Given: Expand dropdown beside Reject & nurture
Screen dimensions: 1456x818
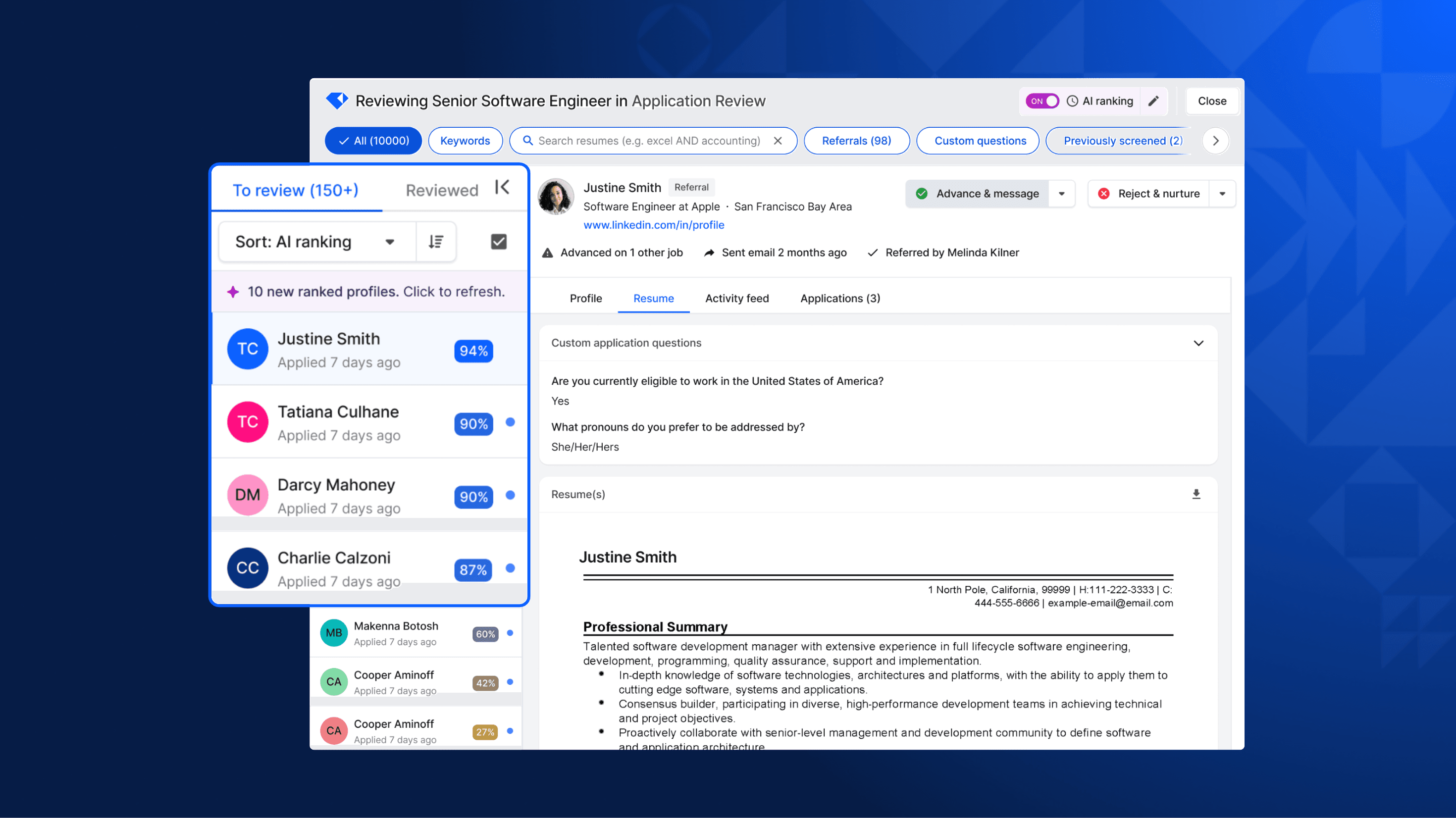Looking at the screenshot, I should 1222,193.
